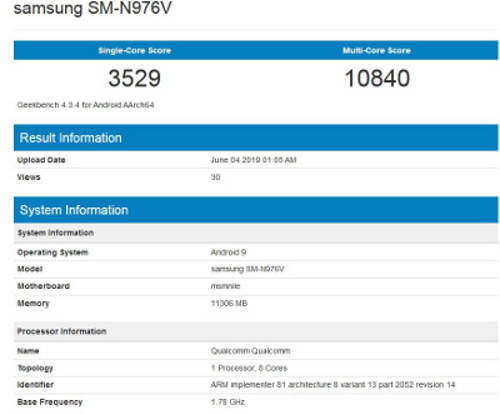Click the ARM implementer 81 identifier value
The height and width of the screenshot is (415, 500).
click(x=333, y=385)
